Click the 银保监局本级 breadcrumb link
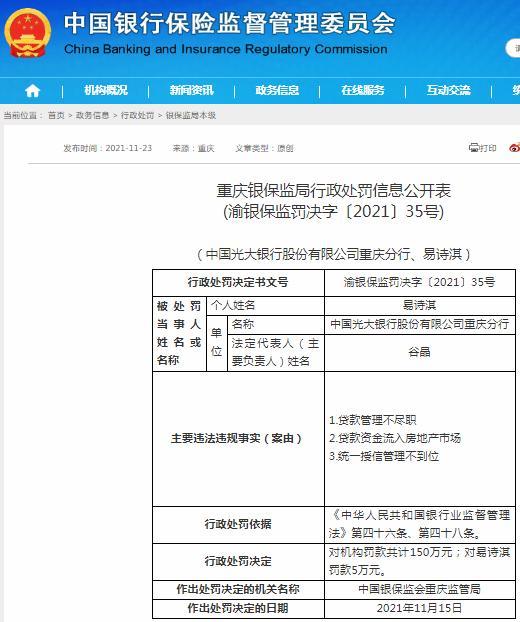Screen dimensions: 520x622 (191, 115)
